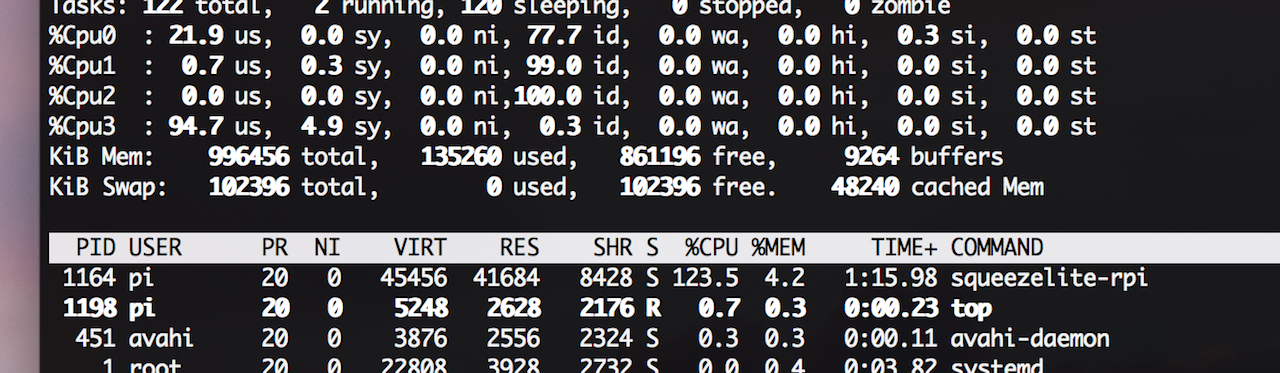Click the USER column header
Image resolution: width=1280 pixels, height=373 pixels.
coord(155,247)
